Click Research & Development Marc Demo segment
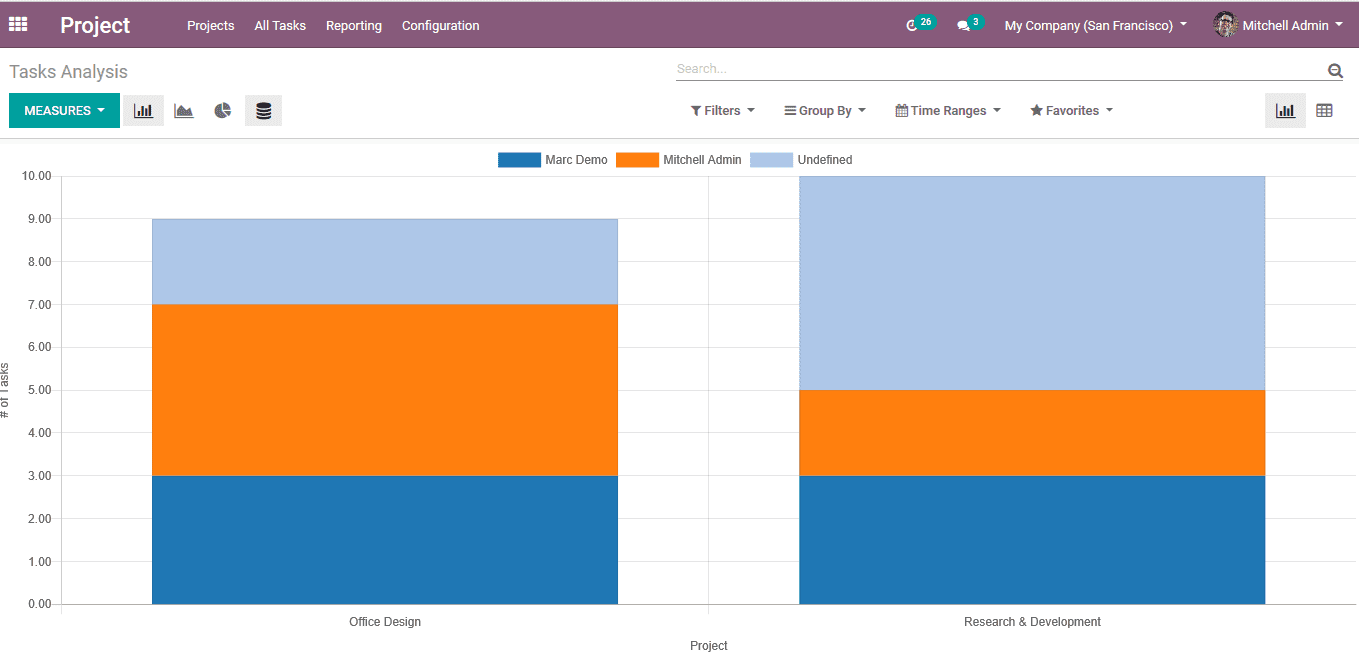The width and height of the screenshot is (1359, 653). click(x=1032, y=540)
